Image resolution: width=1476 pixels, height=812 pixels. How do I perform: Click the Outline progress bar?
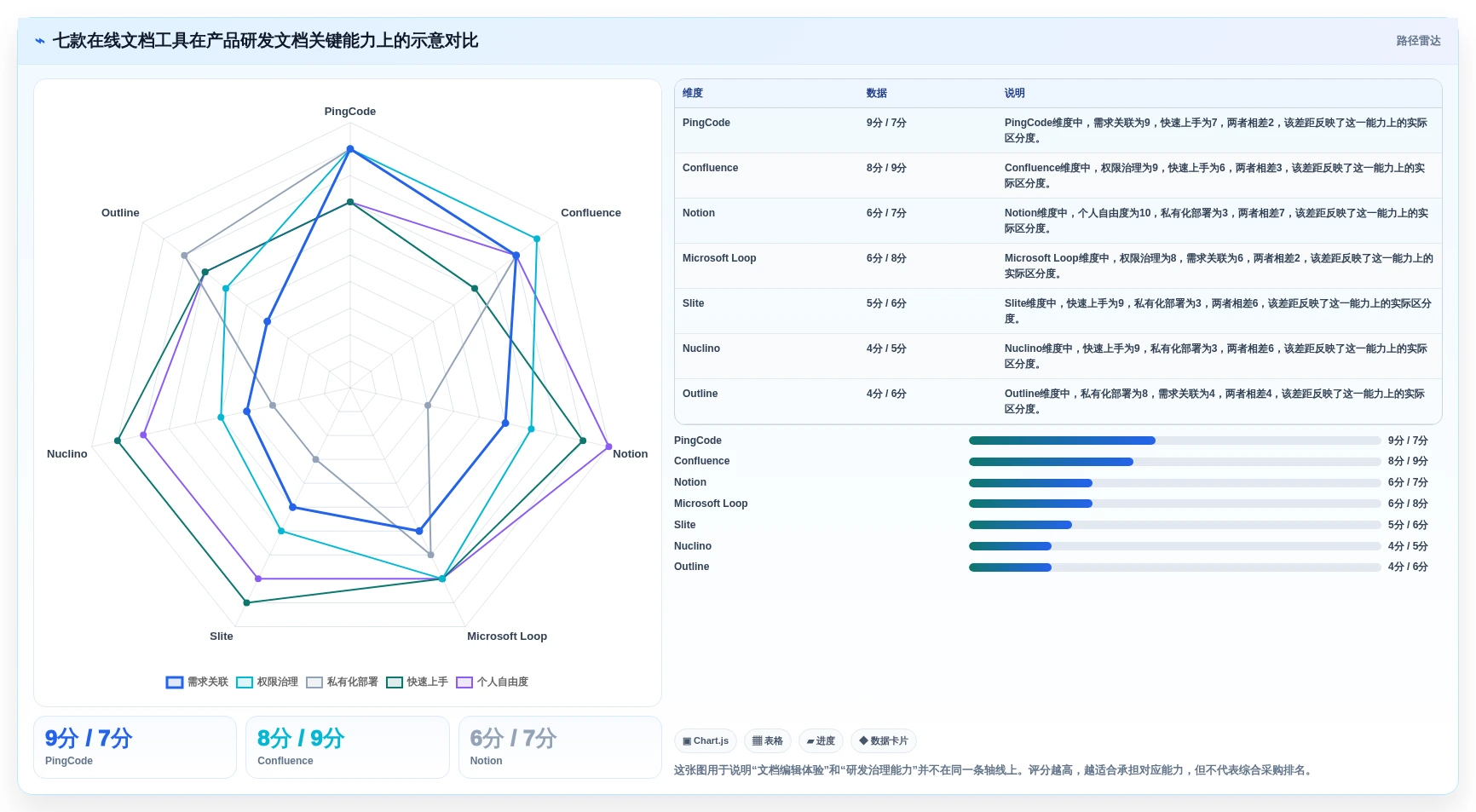(1174, 567)
